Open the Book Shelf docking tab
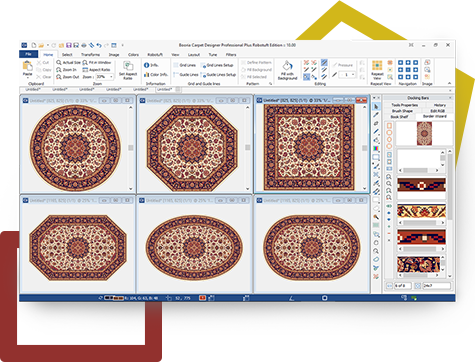The image size is (475, 362). [x=399, y=117]
